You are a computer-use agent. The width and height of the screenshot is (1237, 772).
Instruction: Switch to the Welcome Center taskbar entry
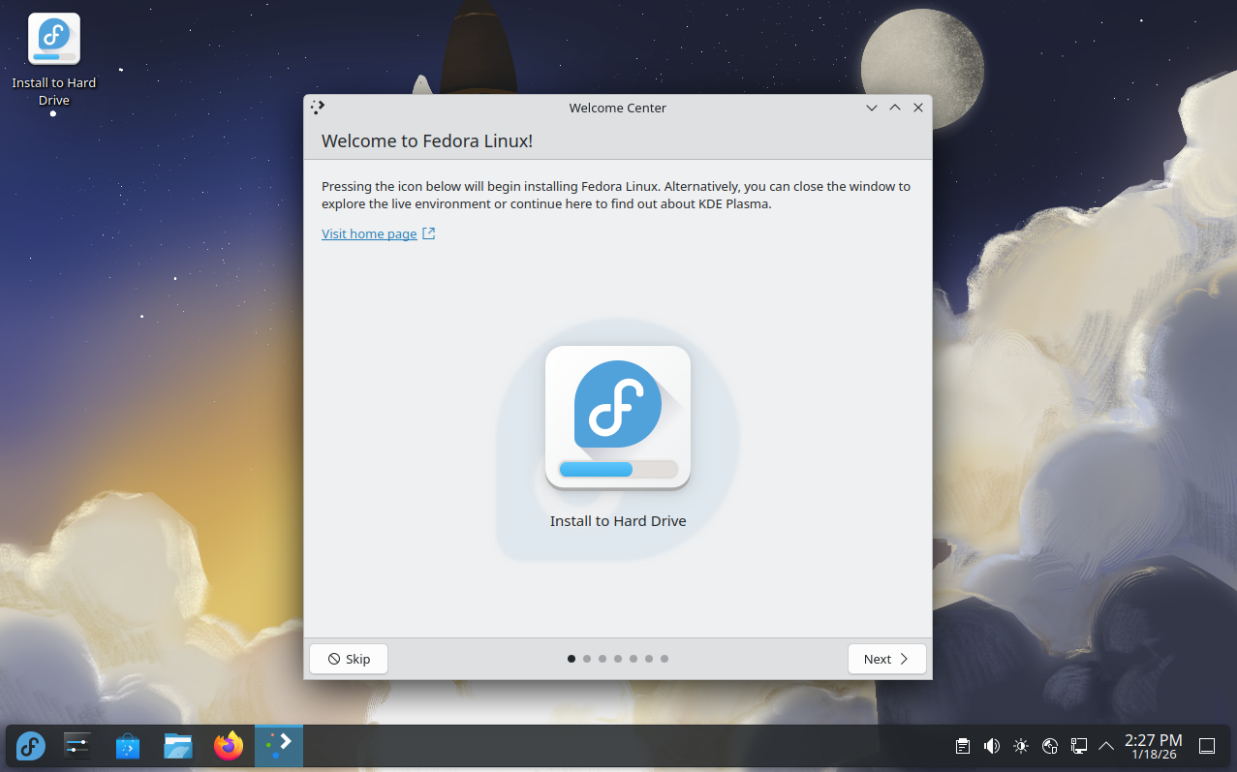[278, 745]
